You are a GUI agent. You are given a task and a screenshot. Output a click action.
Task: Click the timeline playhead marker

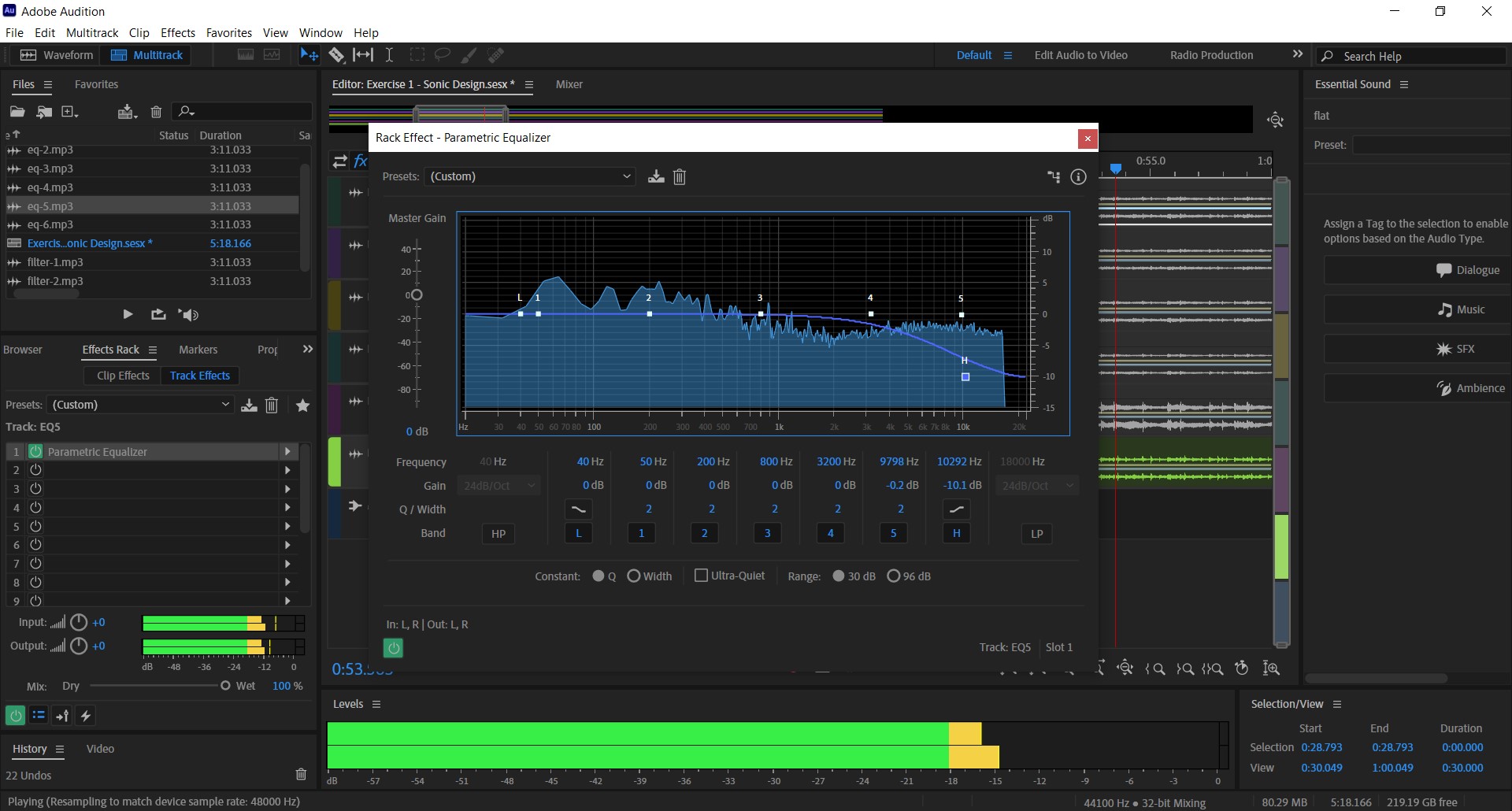click(1115, 168)
